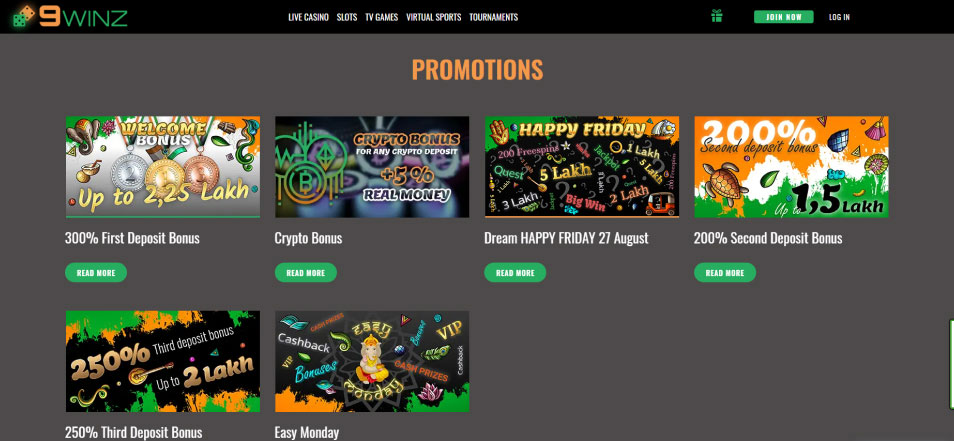The width and height of the screenshot is (954, 441).
Task: Open the Easy Monday banner image
Action: point(372,361)
